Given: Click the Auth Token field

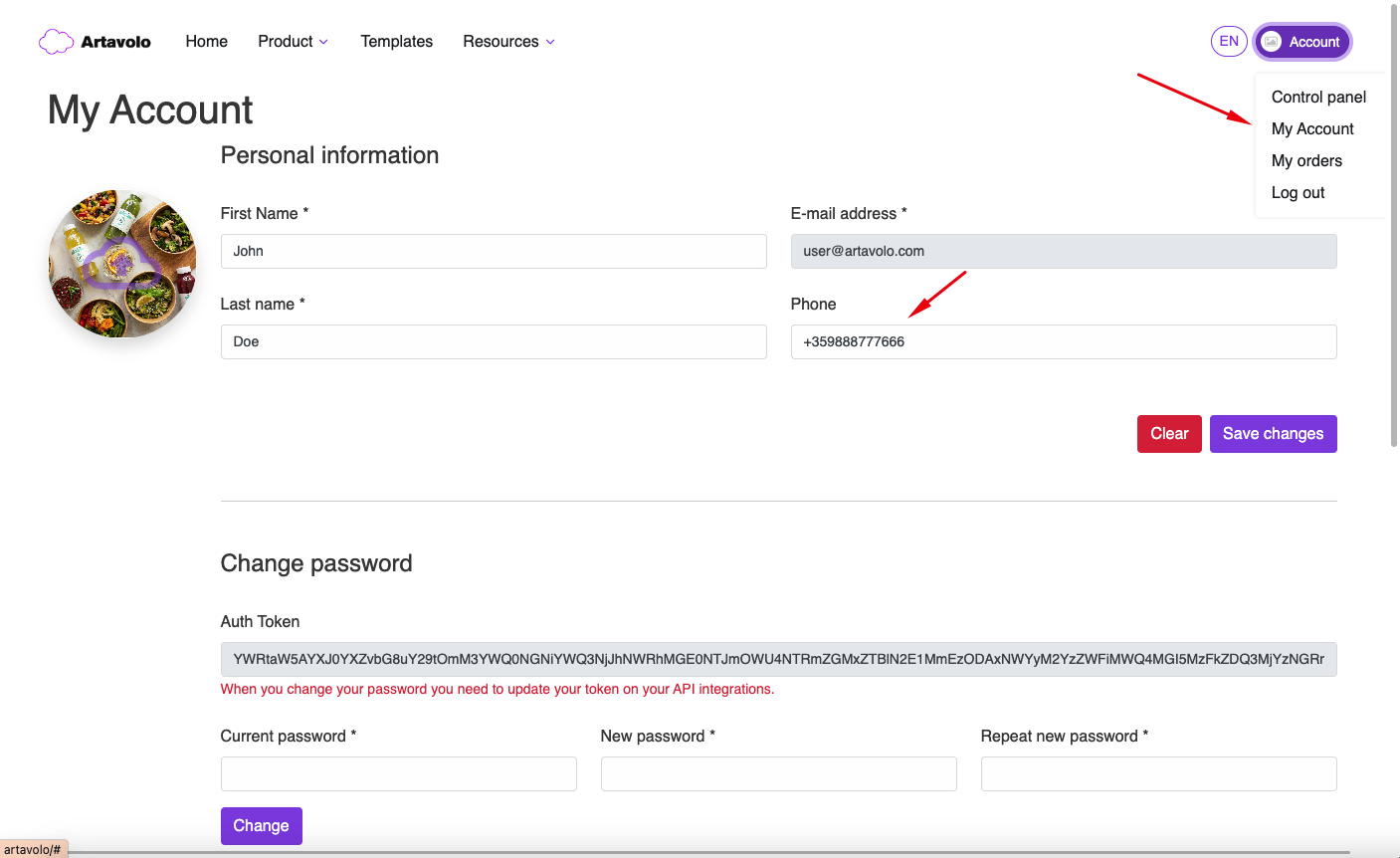Looking at the screenshot, I should pos(779,659).
